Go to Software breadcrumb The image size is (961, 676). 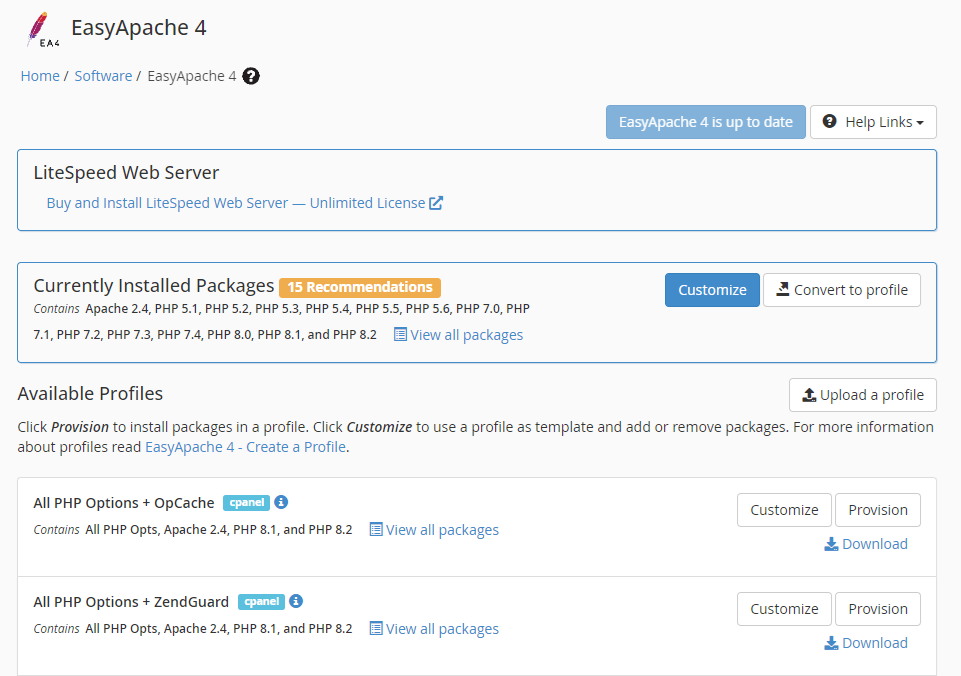tap(103, 76)
